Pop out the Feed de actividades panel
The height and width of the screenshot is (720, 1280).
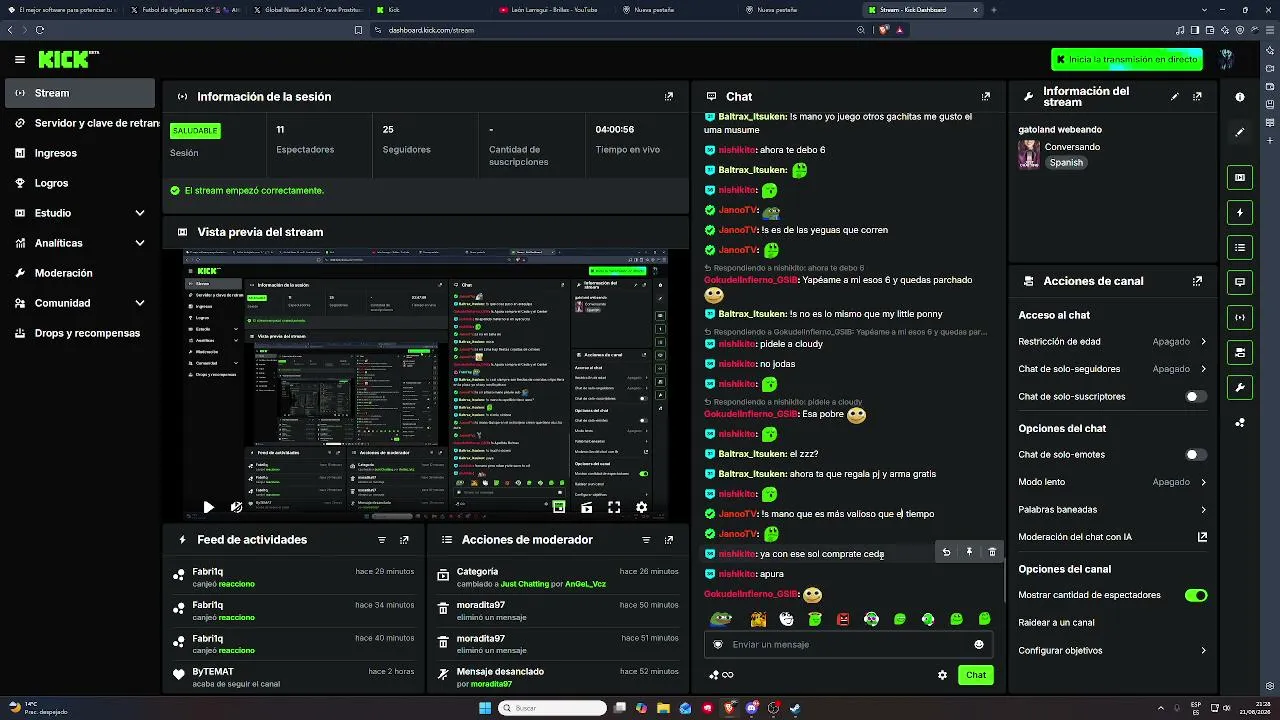404,540
